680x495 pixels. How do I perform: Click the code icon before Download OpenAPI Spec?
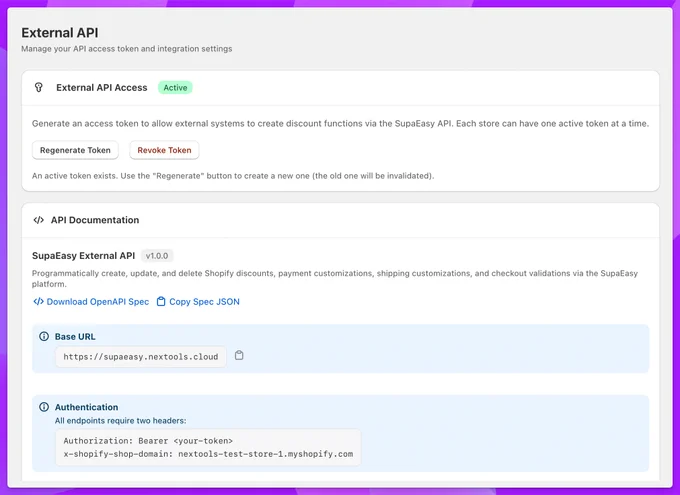(x=38, y=302)
